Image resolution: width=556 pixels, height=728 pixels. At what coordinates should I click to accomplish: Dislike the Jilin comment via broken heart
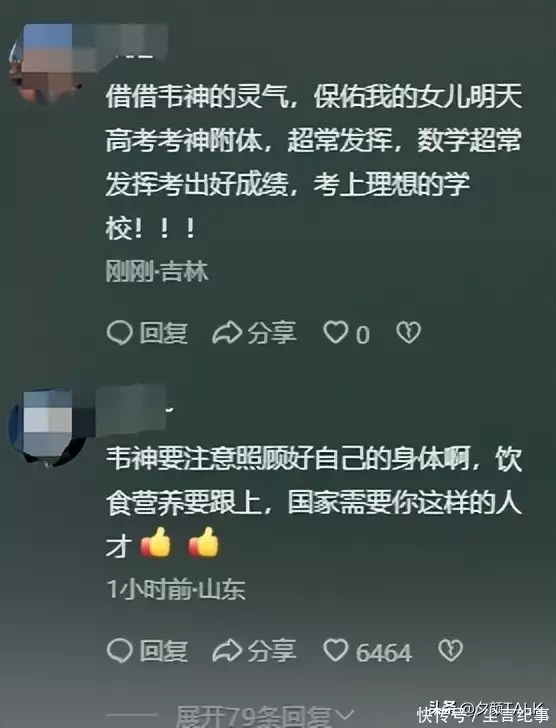click(x=408, y=332)
